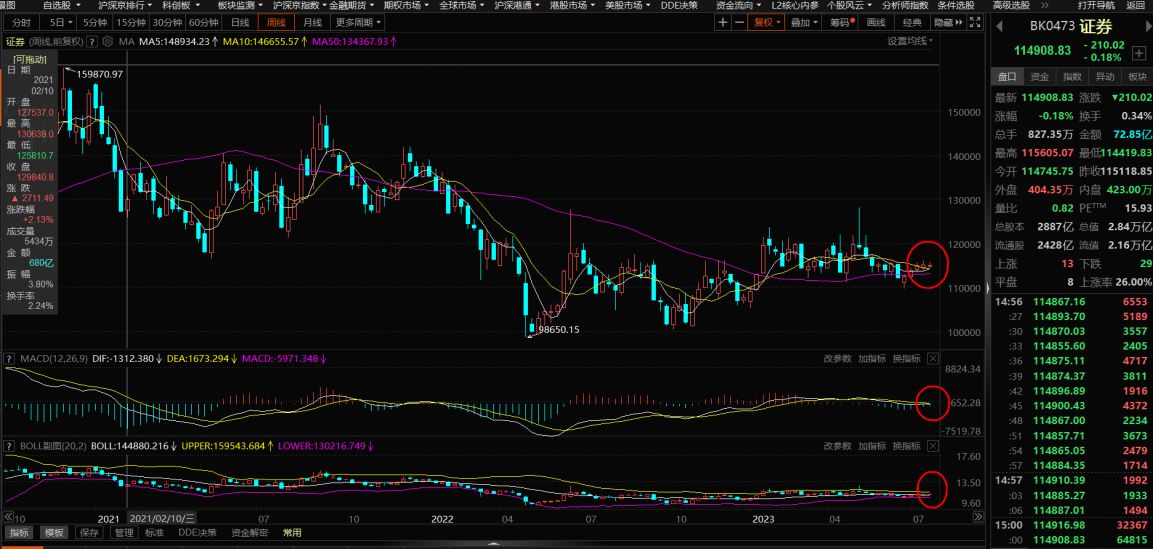Select 日线 daily chart period

click(x=240, y=23)
